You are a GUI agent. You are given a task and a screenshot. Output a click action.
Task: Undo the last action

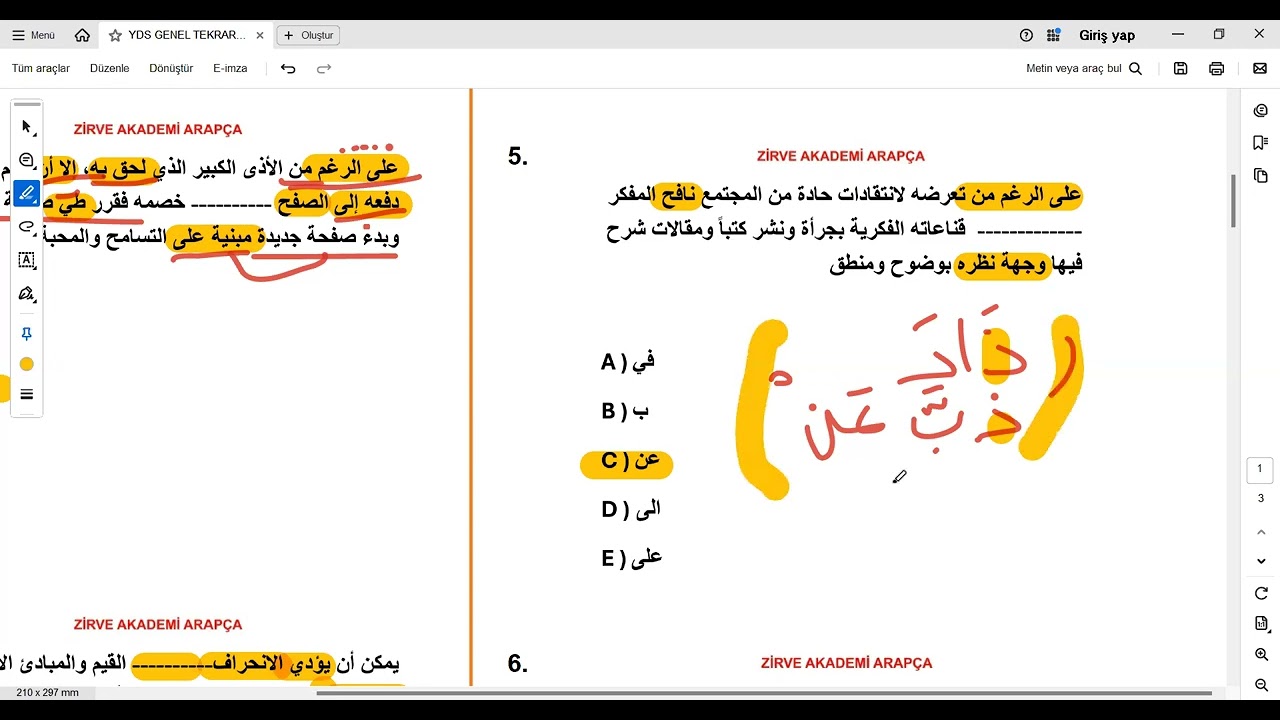pos(288,69)
